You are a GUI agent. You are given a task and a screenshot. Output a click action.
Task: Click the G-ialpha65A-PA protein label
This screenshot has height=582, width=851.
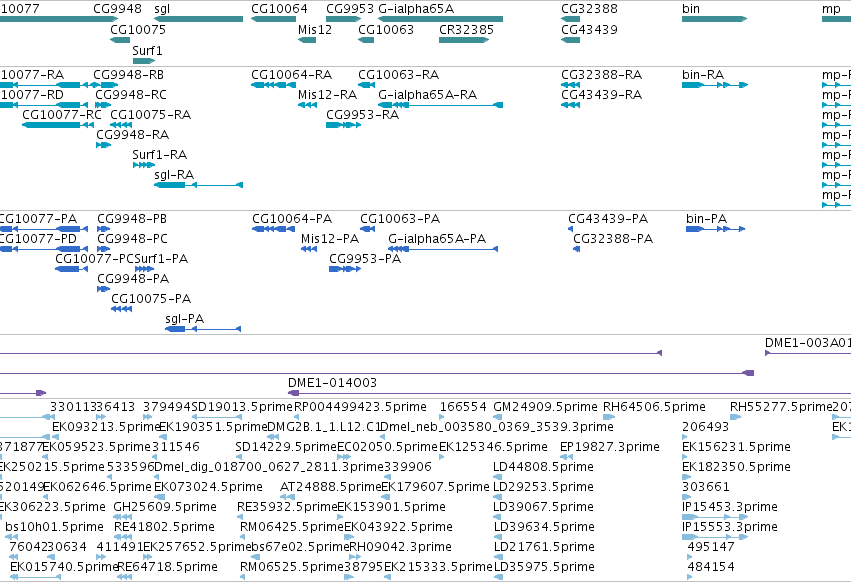point(437,239)
